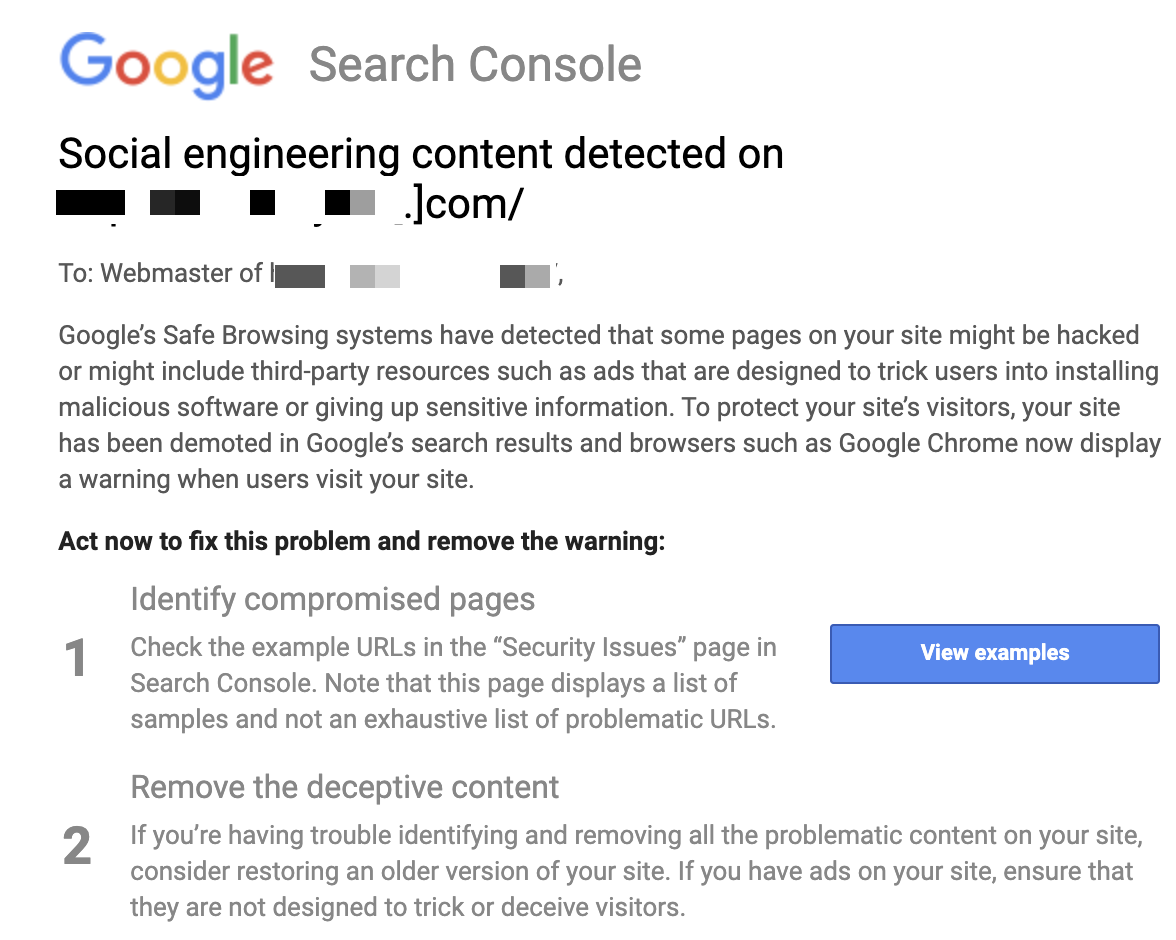Click the View examples button
The width and height of the screenshot is (1176, 940).
point(994,653)
